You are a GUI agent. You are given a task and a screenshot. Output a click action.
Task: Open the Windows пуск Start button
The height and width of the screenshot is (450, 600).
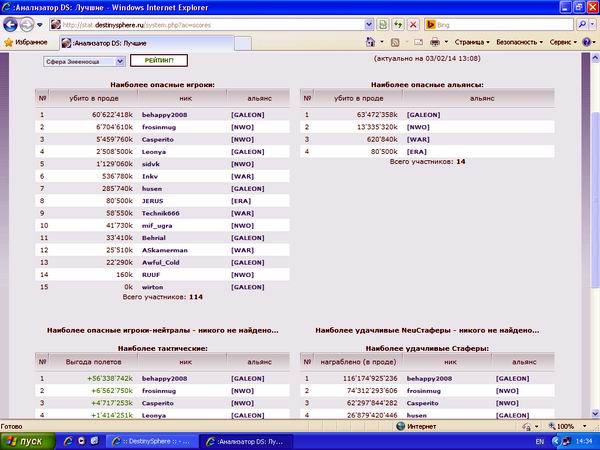25,440
